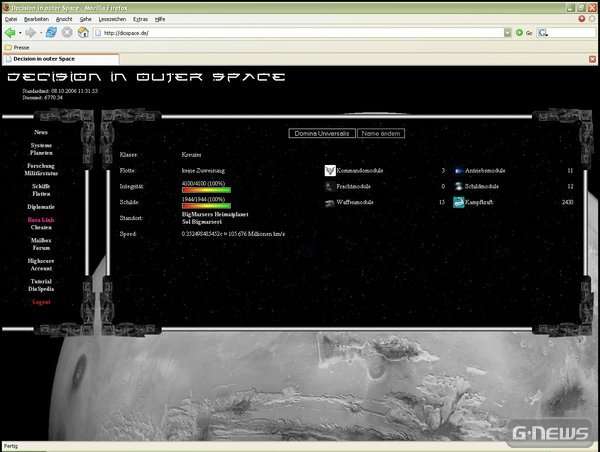Open Forschung in the sidebar

point(41,166)
